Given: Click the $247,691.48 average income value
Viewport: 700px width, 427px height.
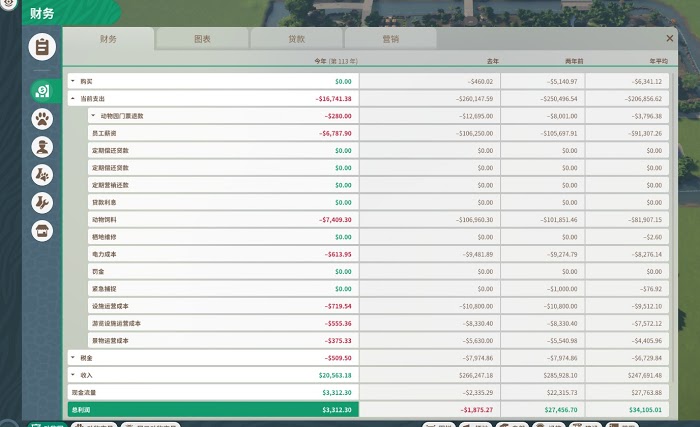Looking at the screenshot, I should click(x=645, y=375).
